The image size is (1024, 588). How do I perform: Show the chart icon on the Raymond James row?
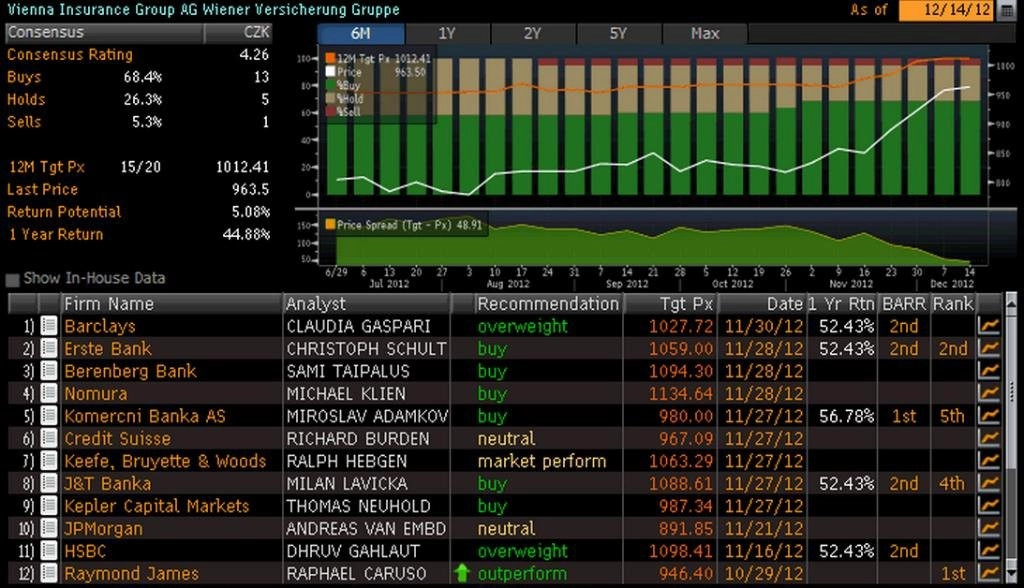989,573
